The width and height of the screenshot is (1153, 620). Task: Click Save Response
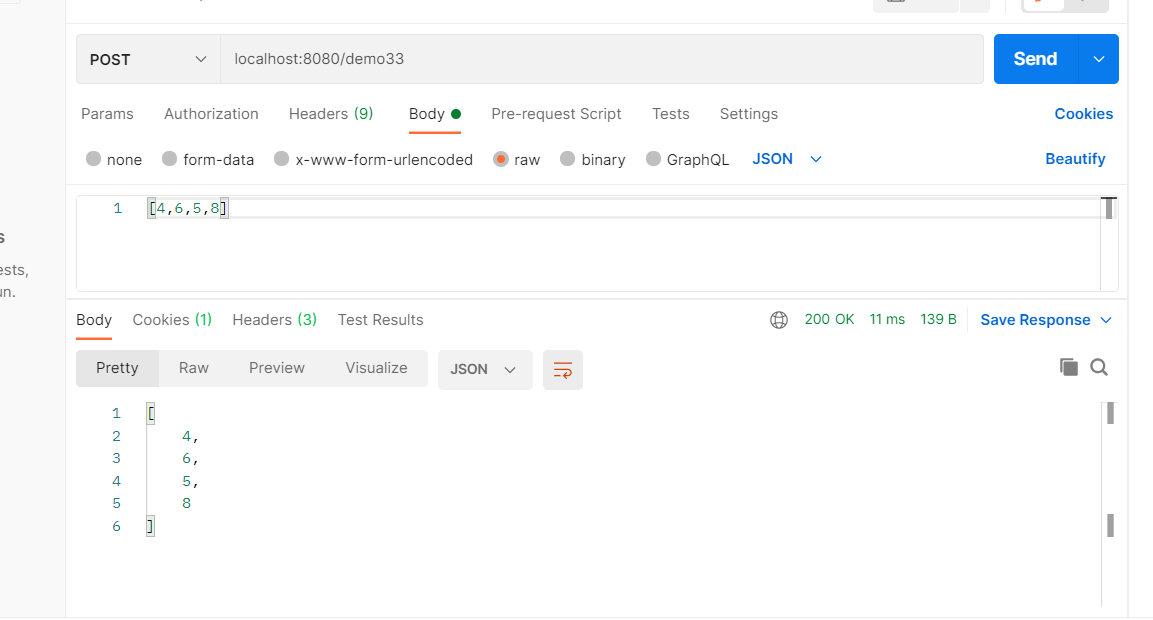click(1035, 320)
